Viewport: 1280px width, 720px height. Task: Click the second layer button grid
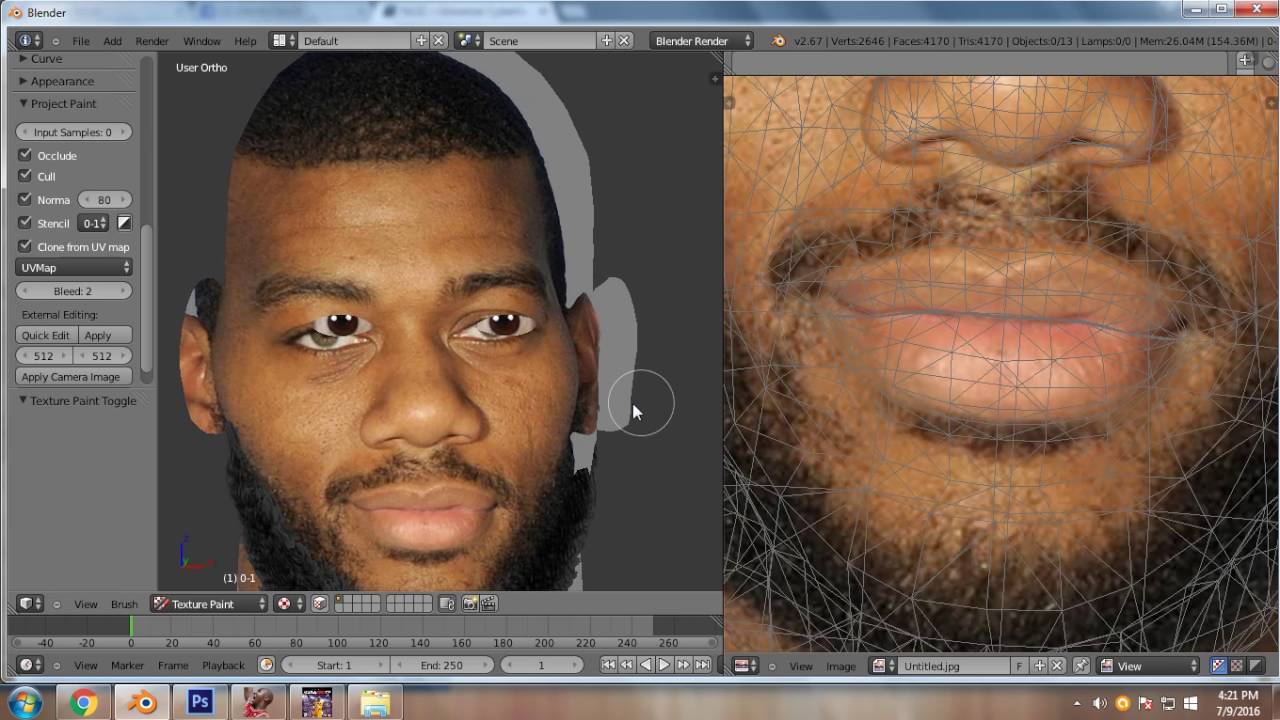click(x=409, y=604)
